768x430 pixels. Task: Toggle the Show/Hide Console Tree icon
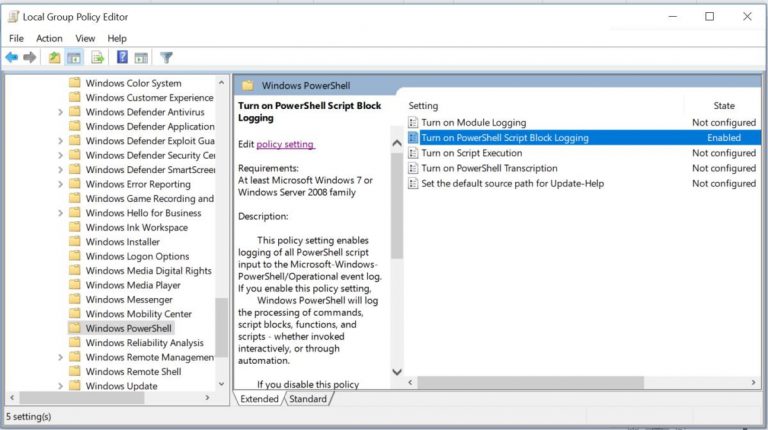(74, 58)
